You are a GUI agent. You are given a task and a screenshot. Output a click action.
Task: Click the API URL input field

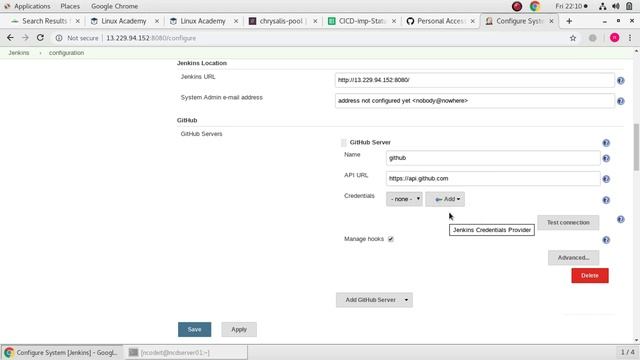coord(493,178)
